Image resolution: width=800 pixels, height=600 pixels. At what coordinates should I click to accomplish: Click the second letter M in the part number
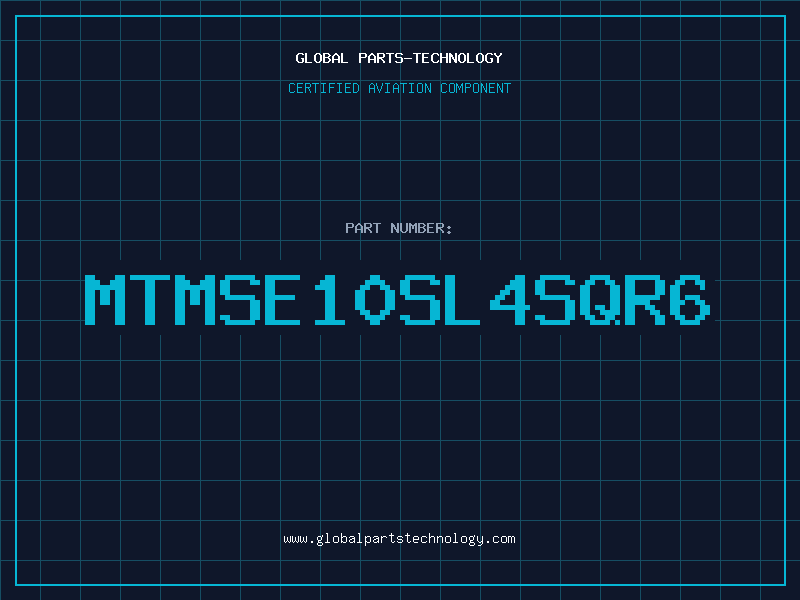(x=195, y=299)
